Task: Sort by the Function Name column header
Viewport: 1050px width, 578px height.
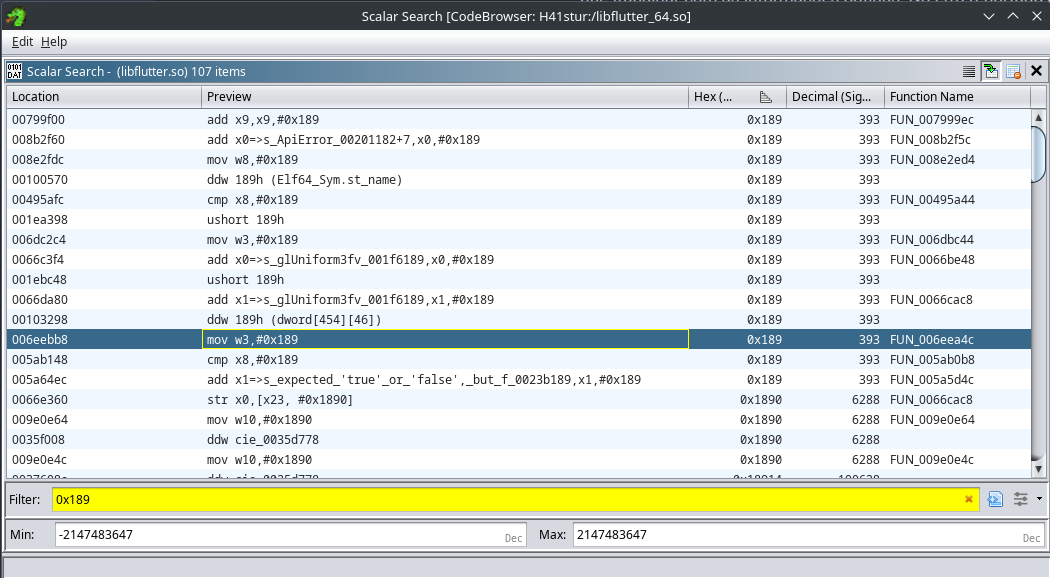Action: [x=957, y=97]
